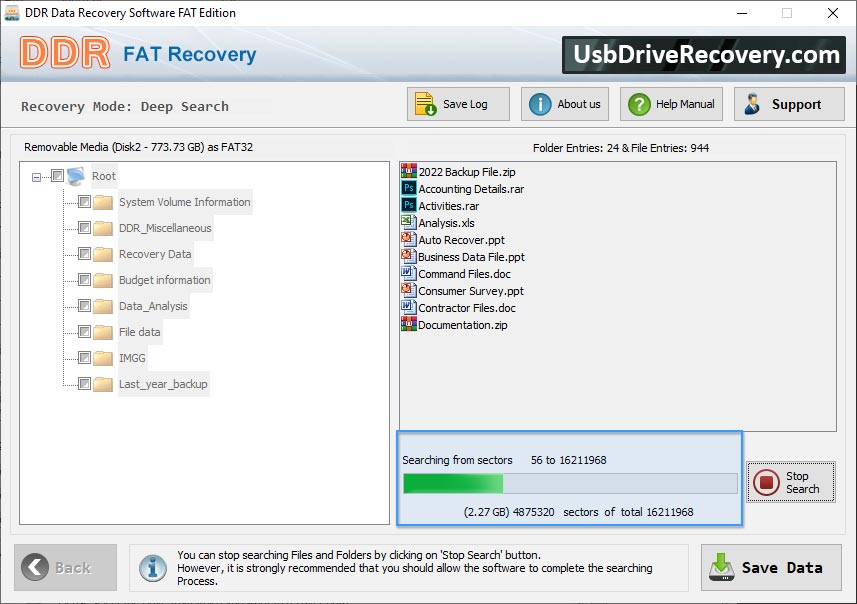857x604 pixels.
Task: Check the Budget information checkbox
Action: click(x=84, y=280)
